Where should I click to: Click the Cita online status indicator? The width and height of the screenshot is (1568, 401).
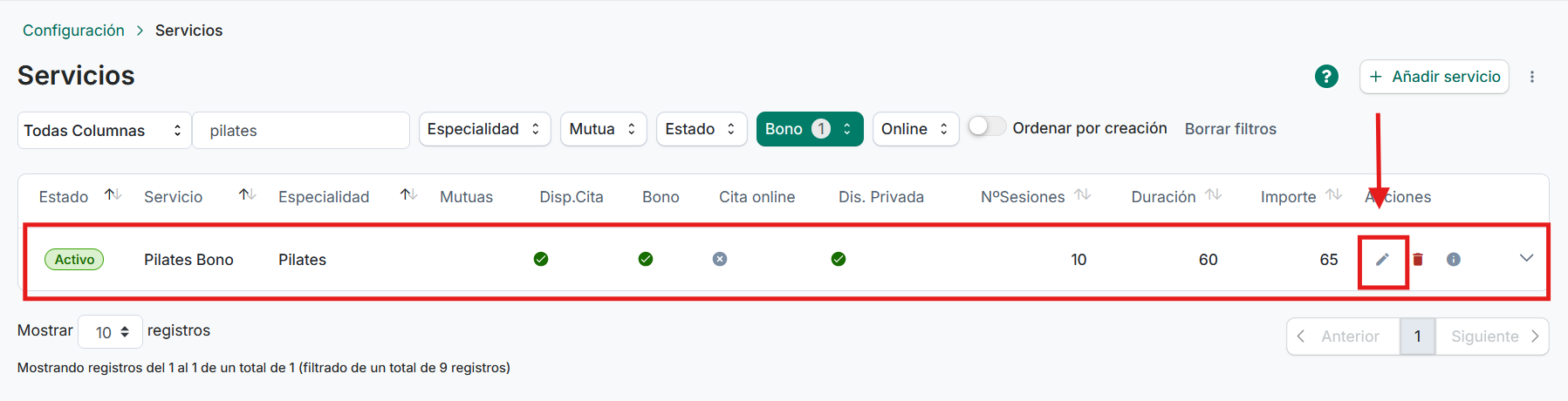pyautogui.click(x=720, y=259)
